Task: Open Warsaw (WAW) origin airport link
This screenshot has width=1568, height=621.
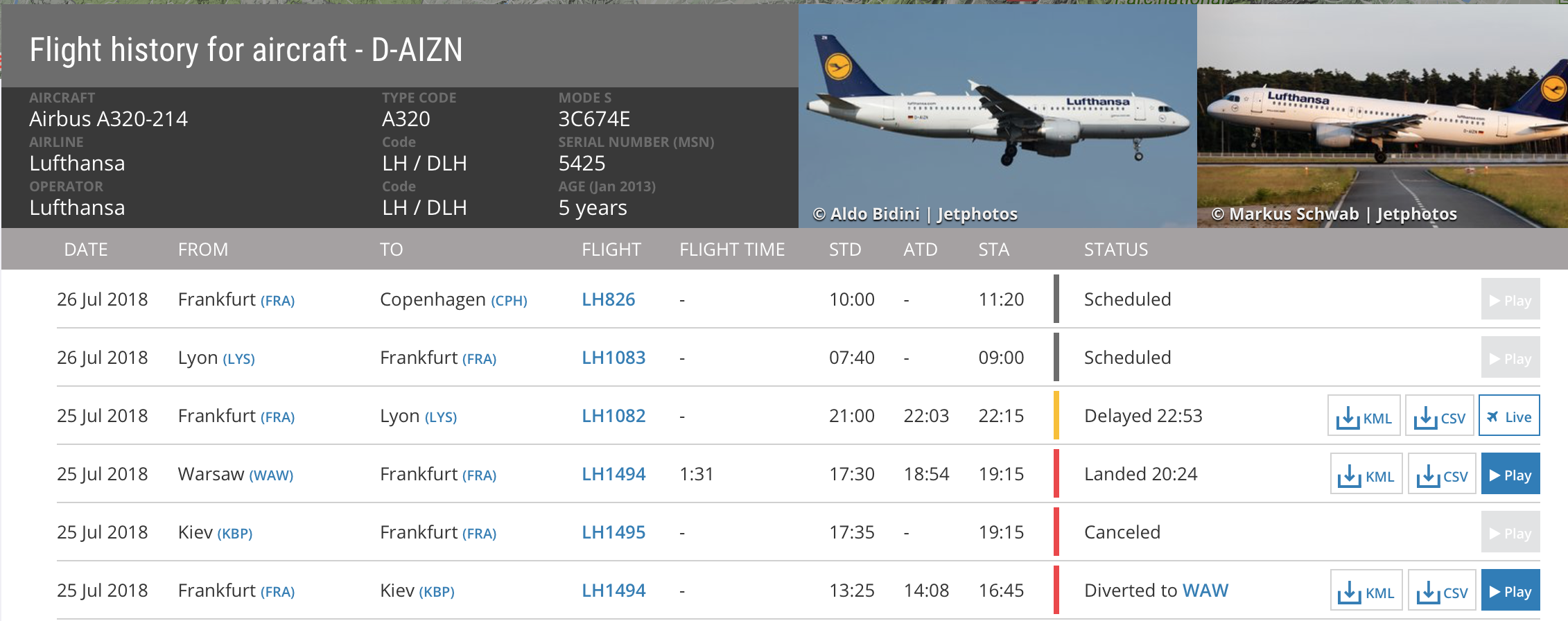Action: [x=271, y=475]
